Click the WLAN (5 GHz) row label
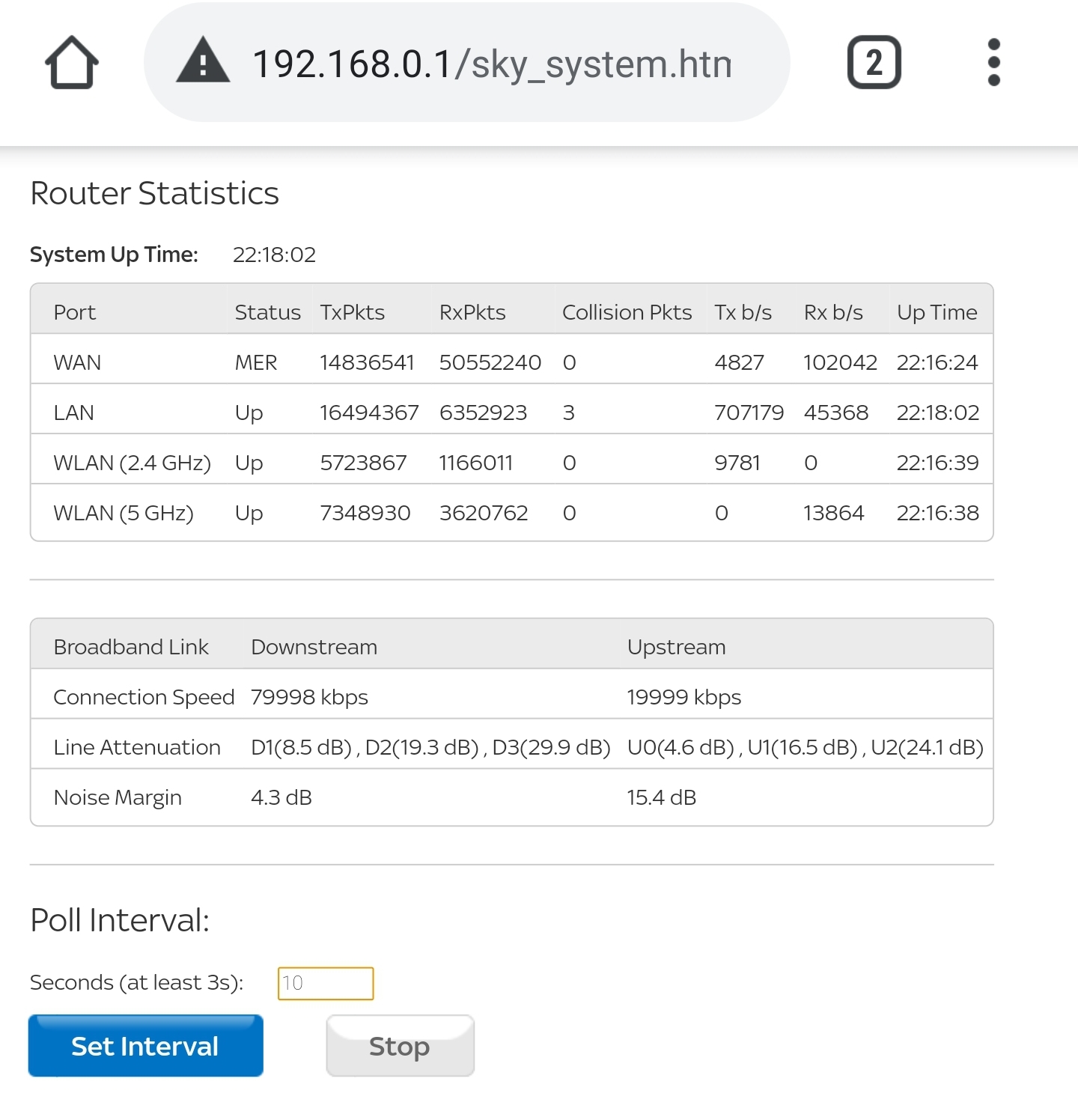Image resolution: width=1078 pixels, height=1120 pixels. [124, 513]
